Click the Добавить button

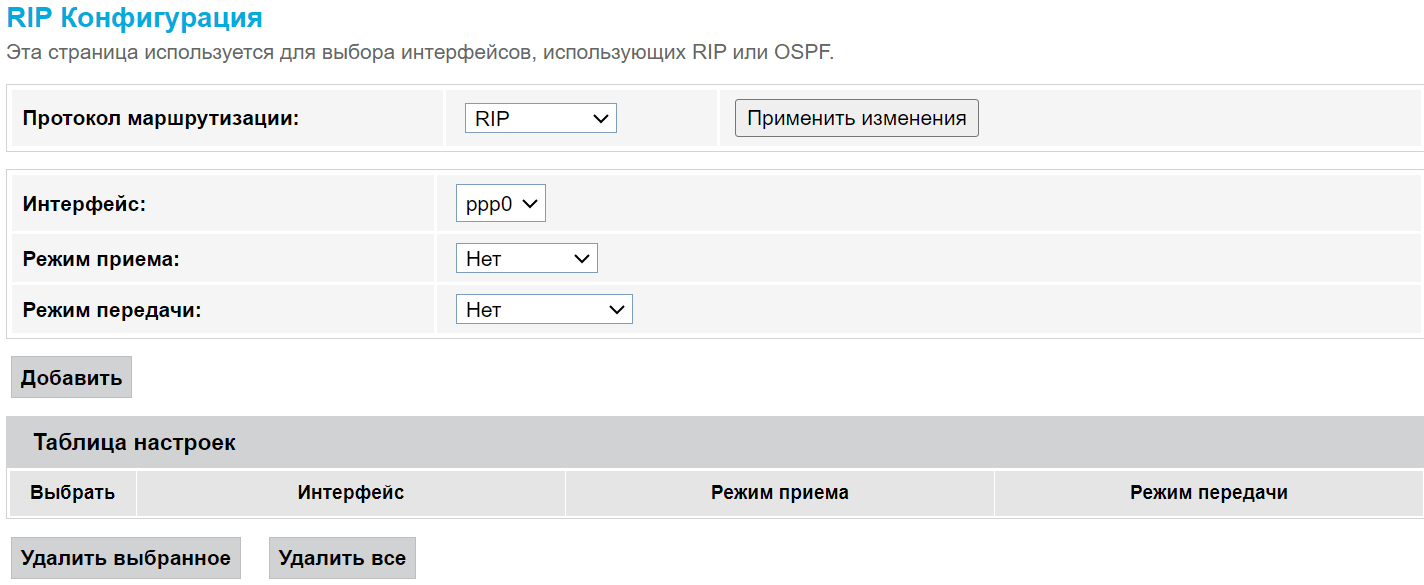pyautogui.click(x=71, y=377)
